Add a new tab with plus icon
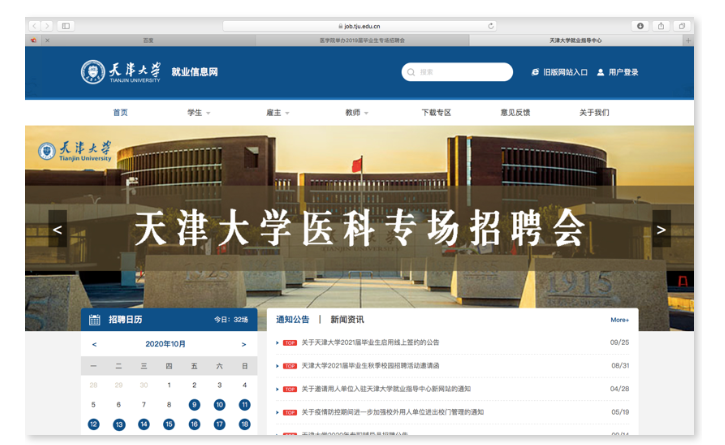Viewport: 725px width, 445px height. [x=688, y=40]
